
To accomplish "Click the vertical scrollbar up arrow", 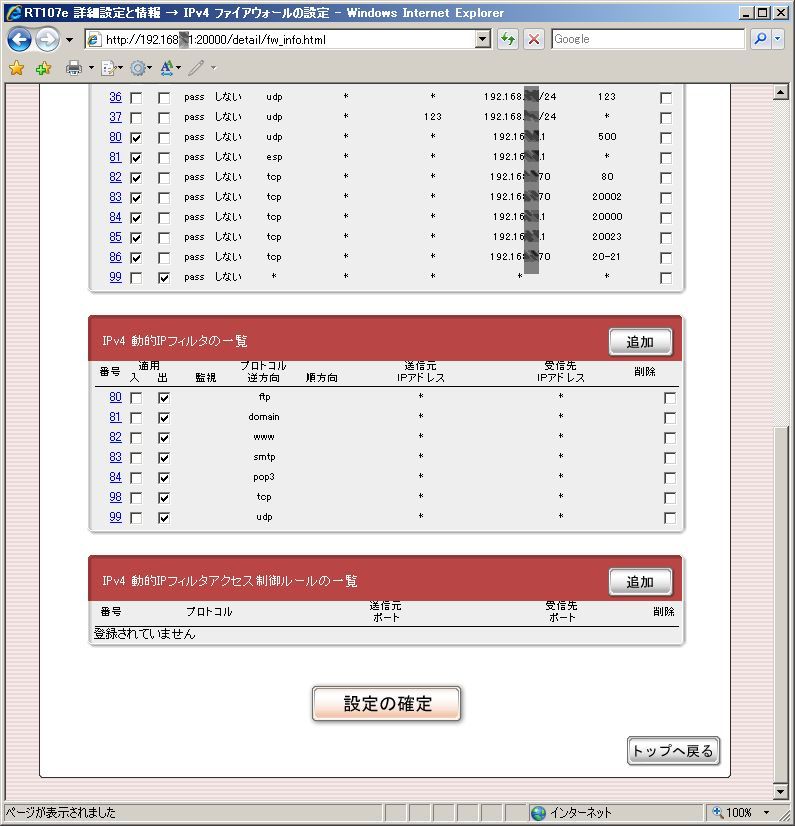I will (780, 93).
